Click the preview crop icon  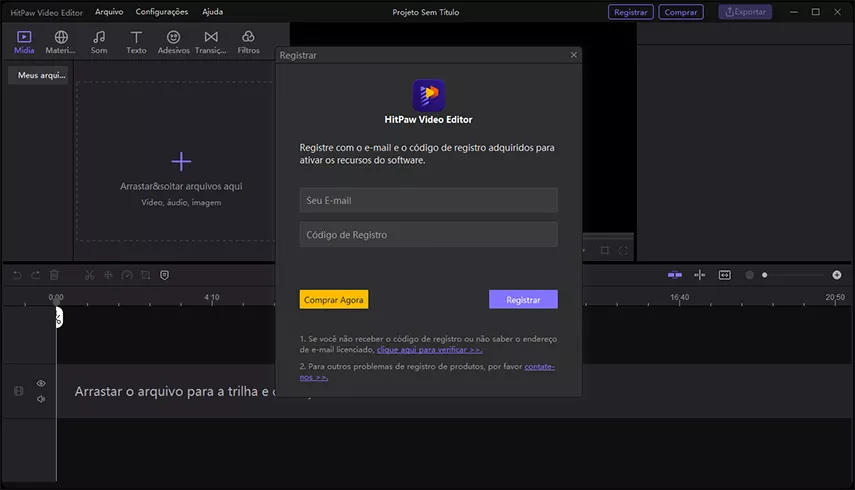pos(605,250)
